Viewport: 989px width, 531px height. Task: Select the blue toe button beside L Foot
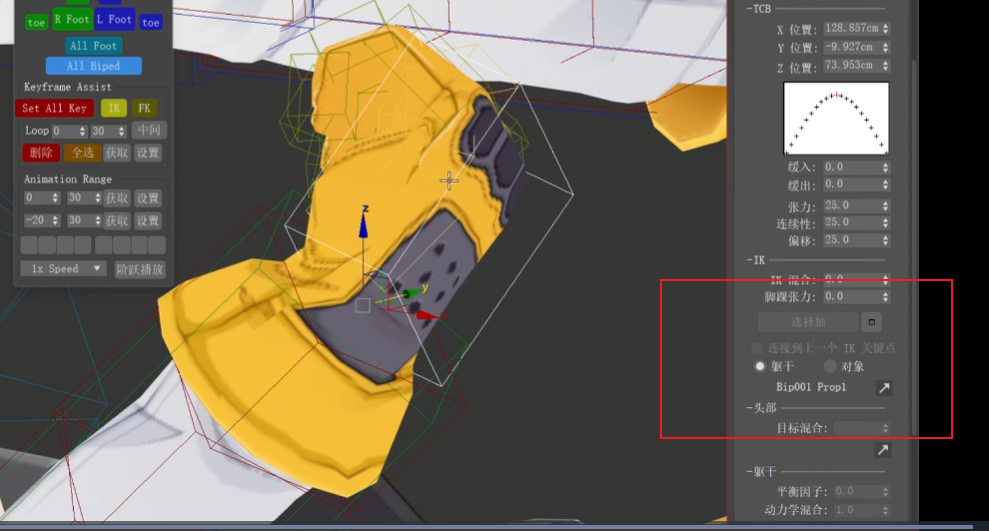[151, 22]
